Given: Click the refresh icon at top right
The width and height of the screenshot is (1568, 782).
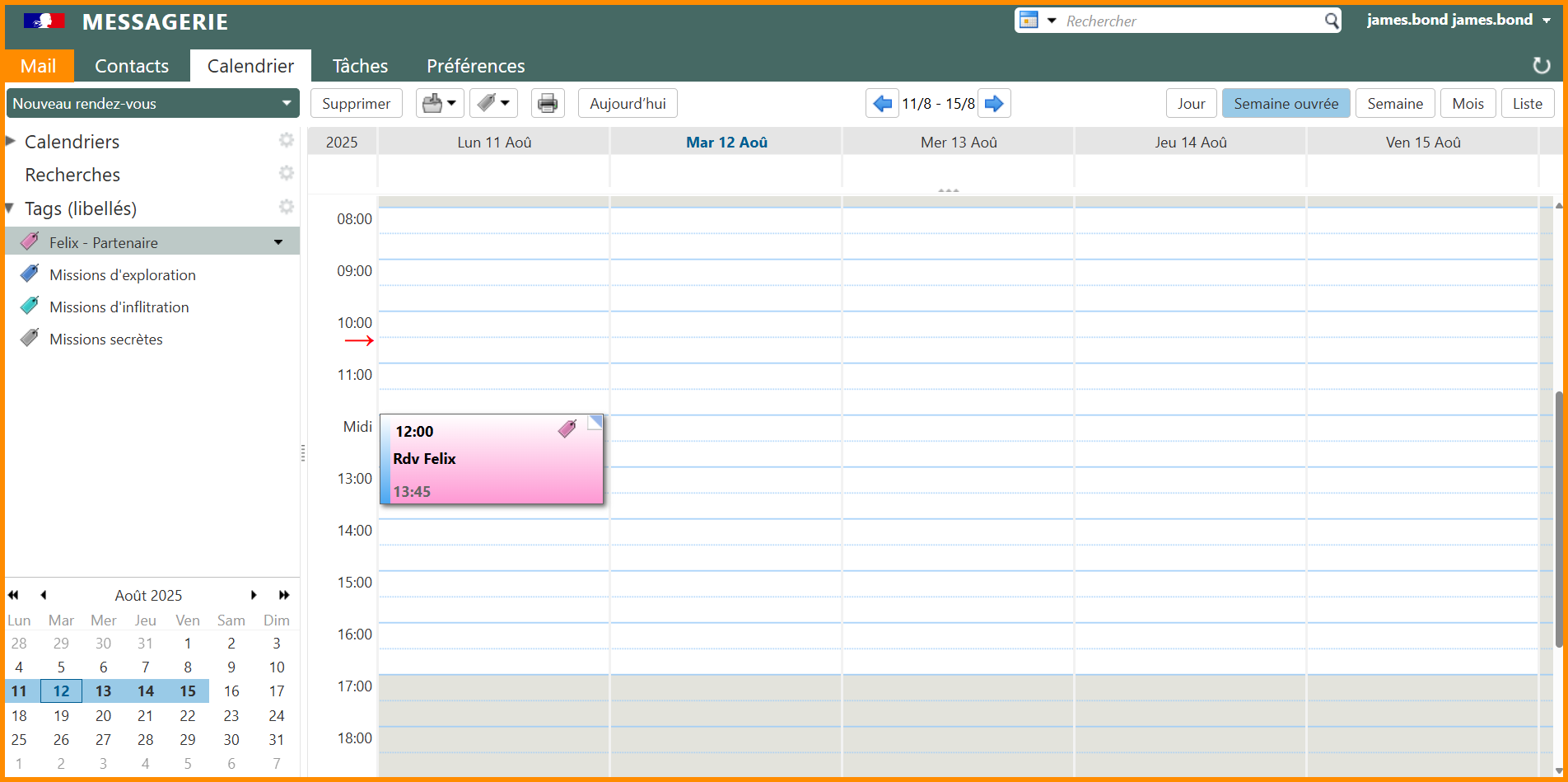Looking at the screenshot, I should pyautogui.click(x=1541, y=66).
